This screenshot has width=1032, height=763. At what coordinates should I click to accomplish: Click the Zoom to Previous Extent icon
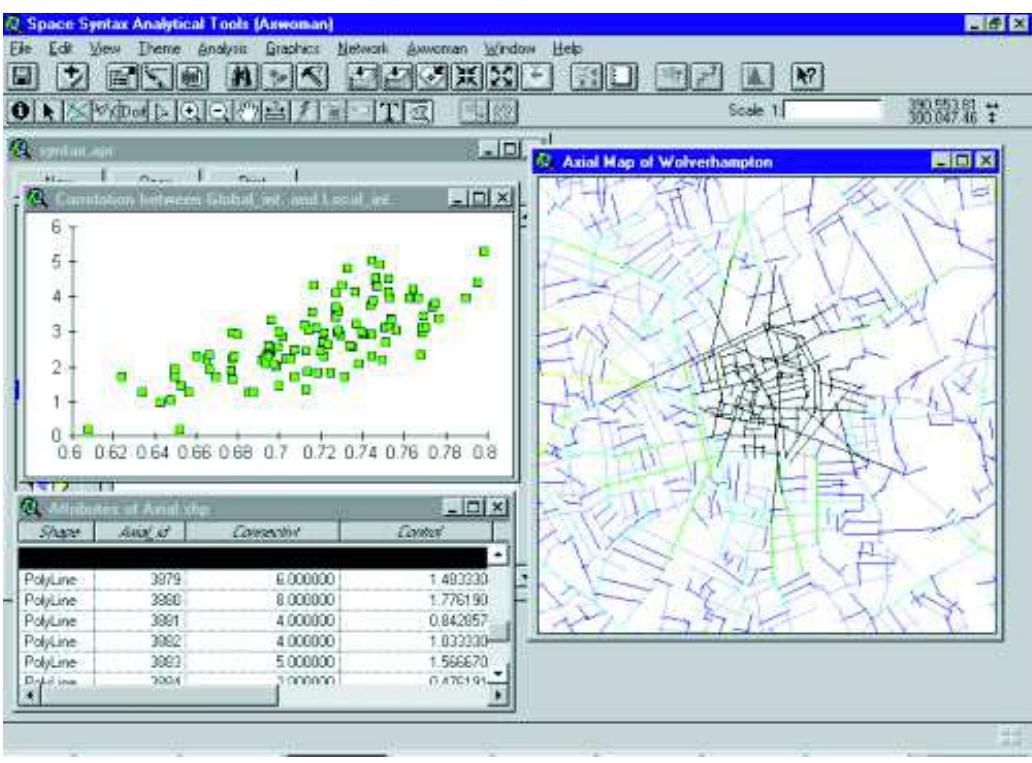(537, 78)
